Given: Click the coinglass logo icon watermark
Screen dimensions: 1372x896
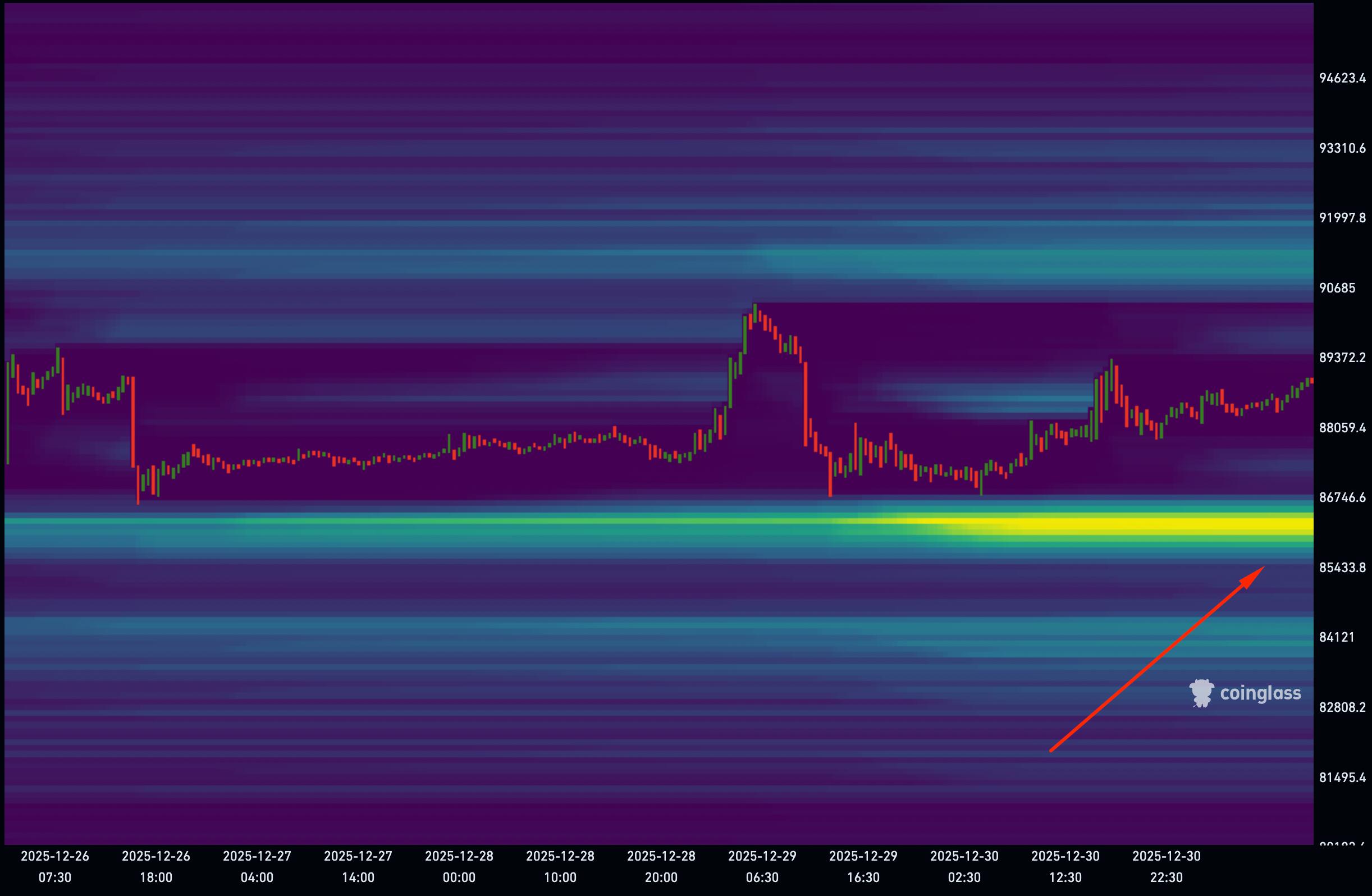Looking at the screenshot, I should (1201, 692).
